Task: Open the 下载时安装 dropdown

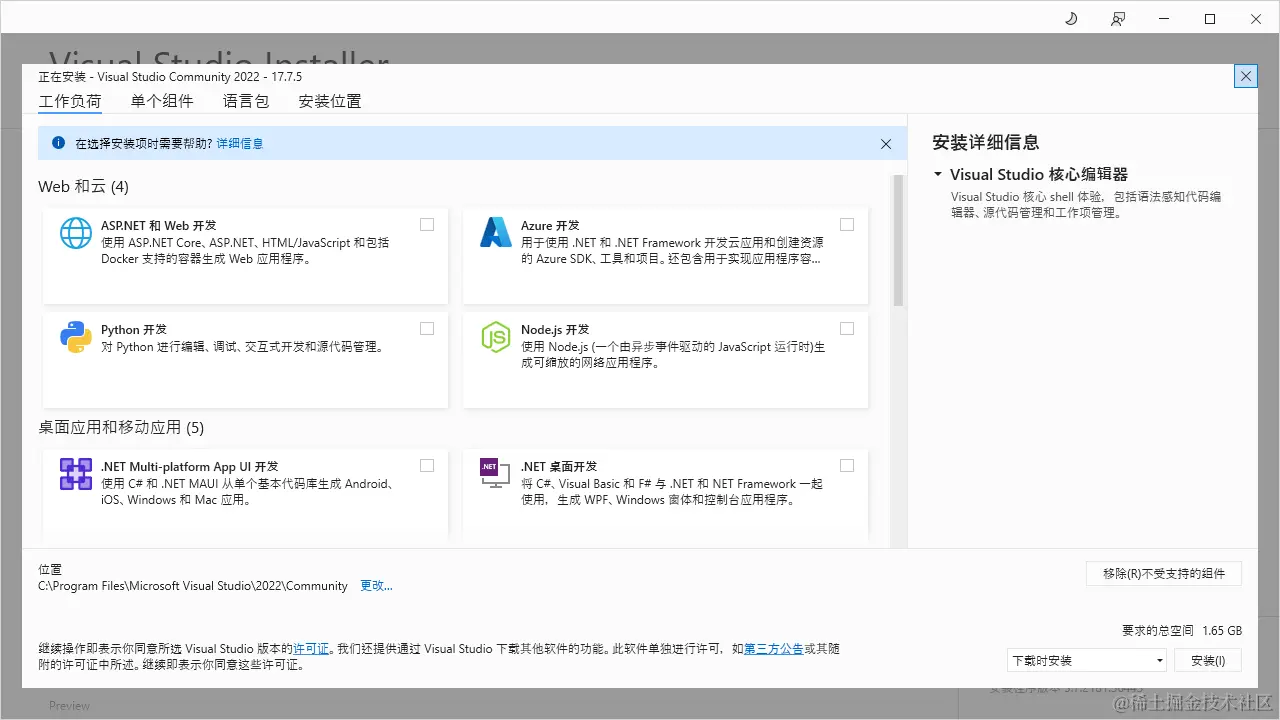Action: 1087,660
